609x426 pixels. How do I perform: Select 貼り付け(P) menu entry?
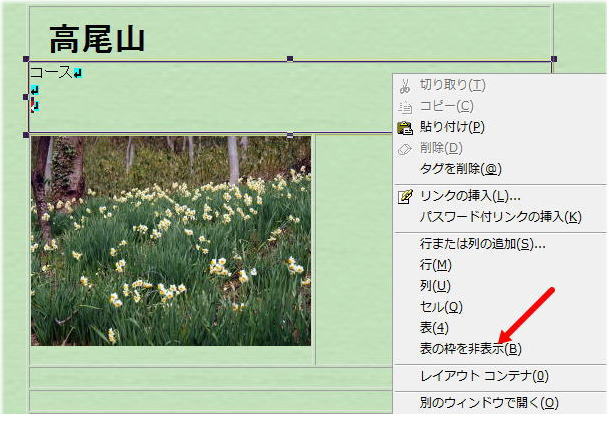(452, 127)
